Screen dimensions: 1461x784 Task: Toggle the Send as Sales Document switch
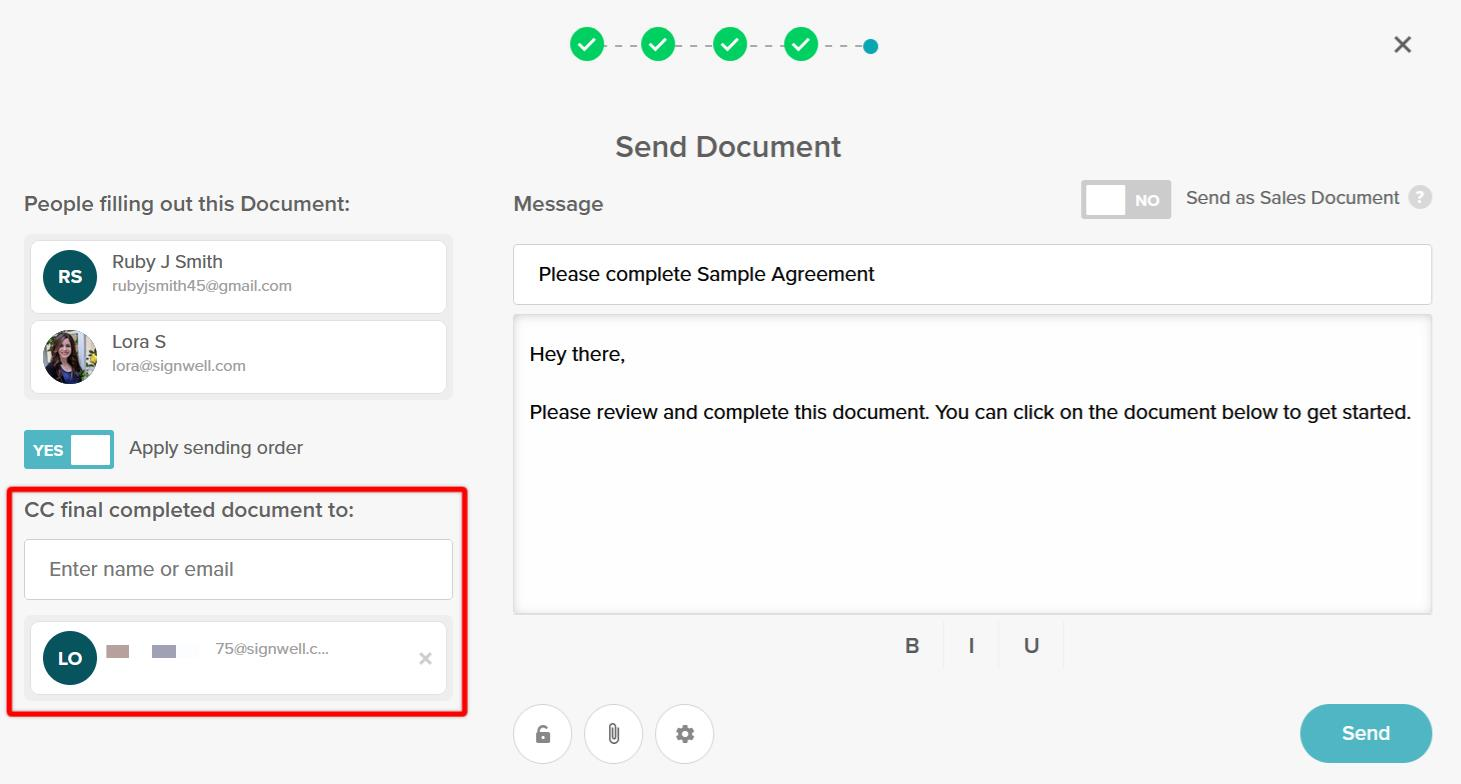pyautogui.click(x=1125, y=200)
